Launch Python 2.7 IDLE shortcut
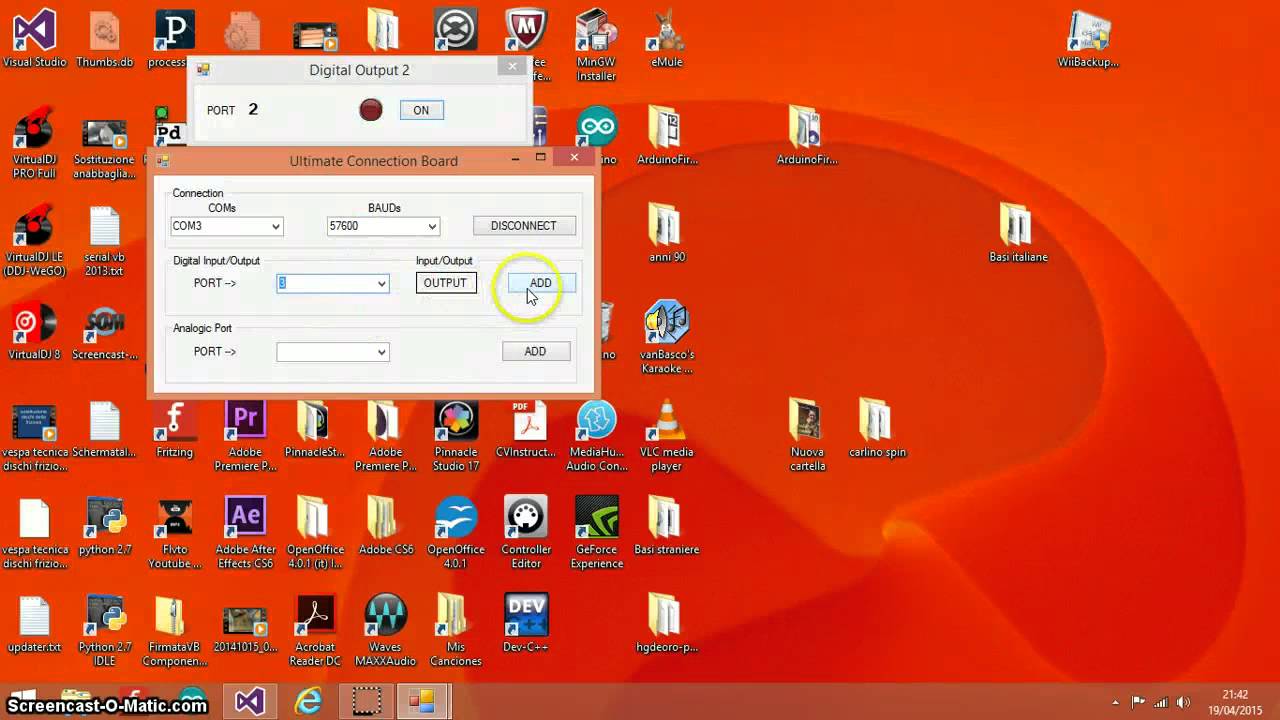This screenshot has width=1280, height=720. [x=105, y=631]
